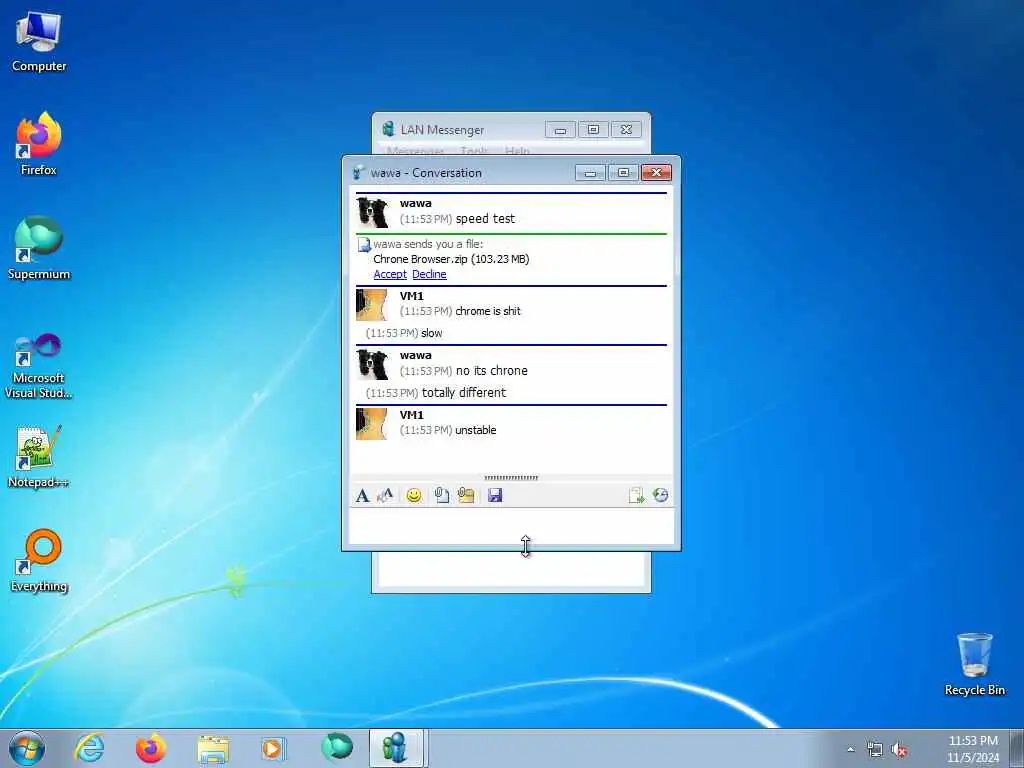
Task: Open the Computer desktop icon
Action: coord(39,41)
